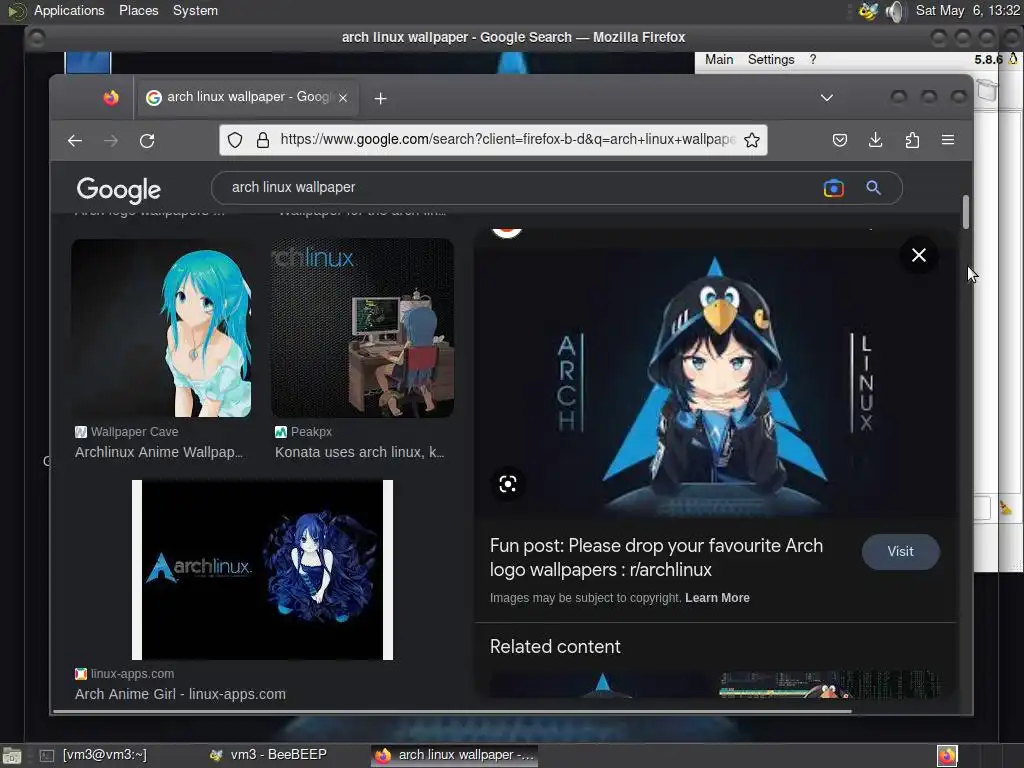
Task: Open the System menu in the top panel
Action: click(195, 10)
